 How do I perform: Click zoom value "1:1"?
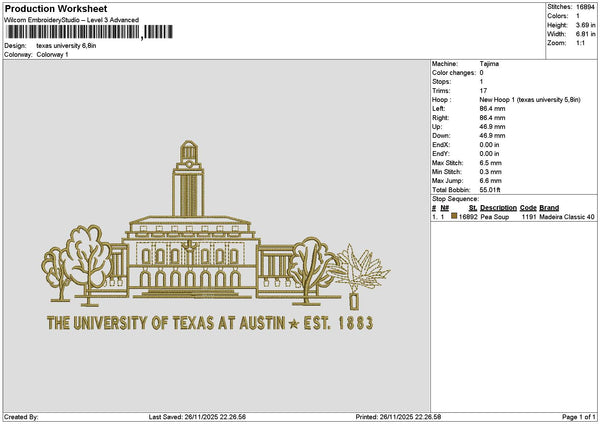[x=580, y=43]
